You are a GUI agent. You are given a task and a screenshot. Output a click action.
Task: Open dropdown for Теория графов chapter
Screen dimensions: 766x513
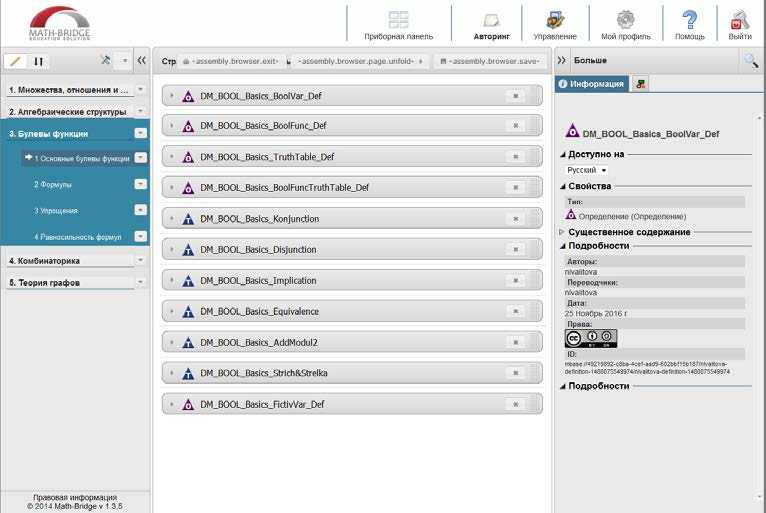tap(140, 282)
